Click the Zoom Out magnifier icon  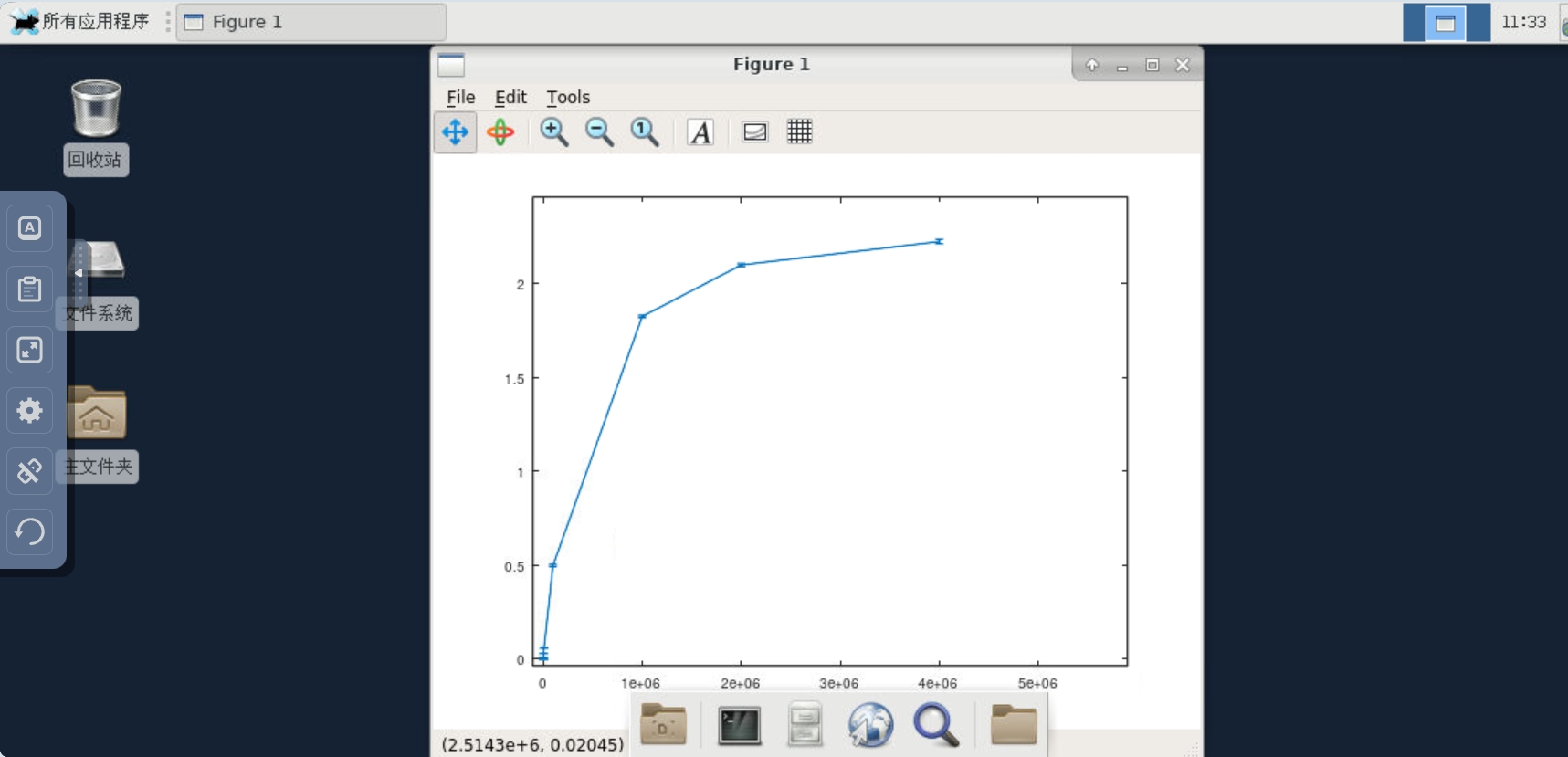tap(599, 132)
